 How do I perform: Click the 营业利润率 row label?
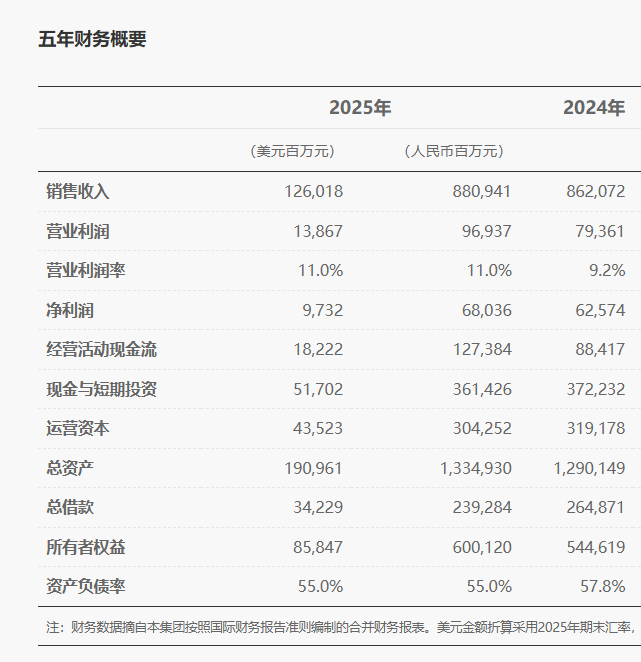pos(86,270)
